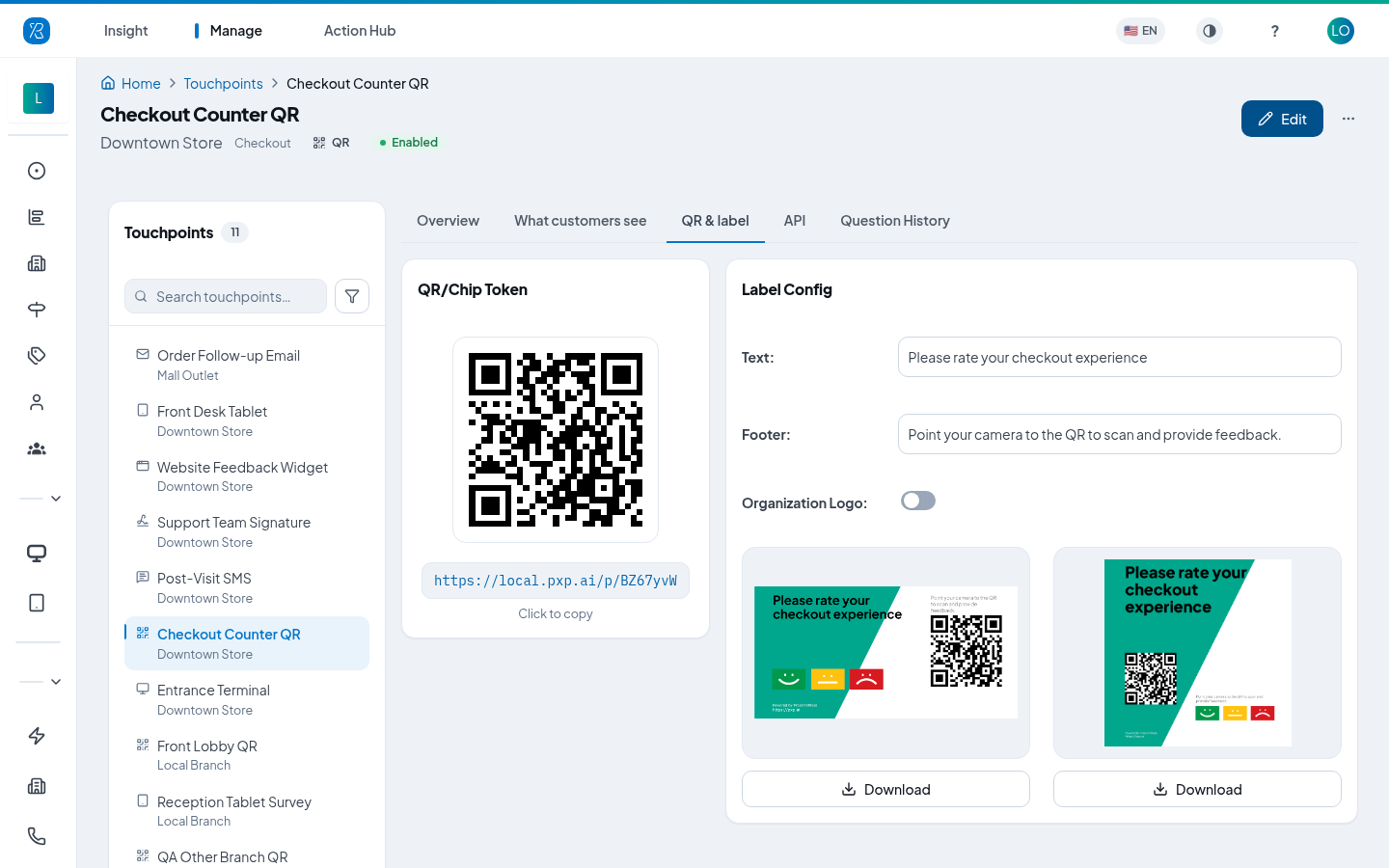Open the user group sidebar icon
Screen dimensions: 1389x868
pyautogui.click(x=37, y=448)
